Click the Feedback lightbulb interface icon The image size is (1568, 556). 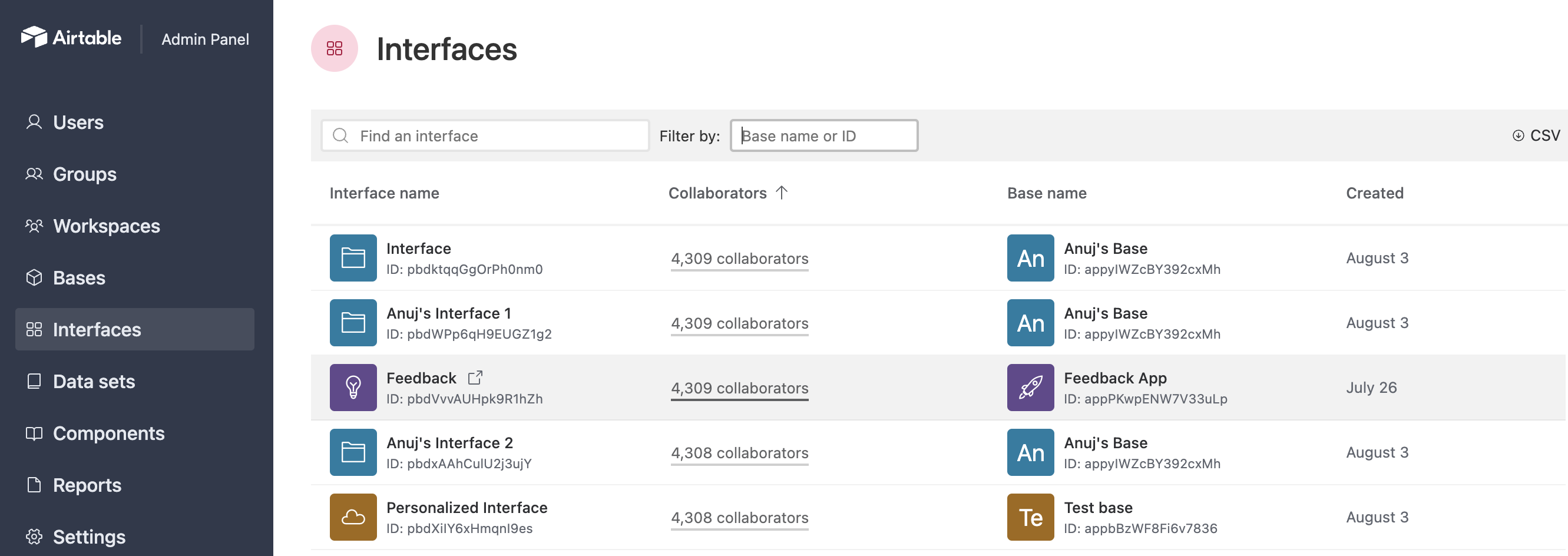[x=353, y=388]
